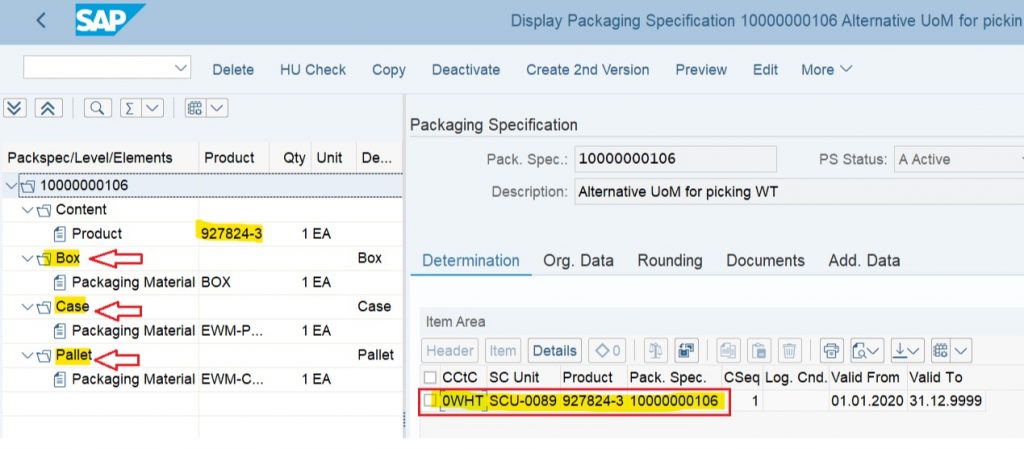Click the paste clipboard icon in the Item Area
The width and height of the screenshot is (1024, 449).
(x=758, y=350)
